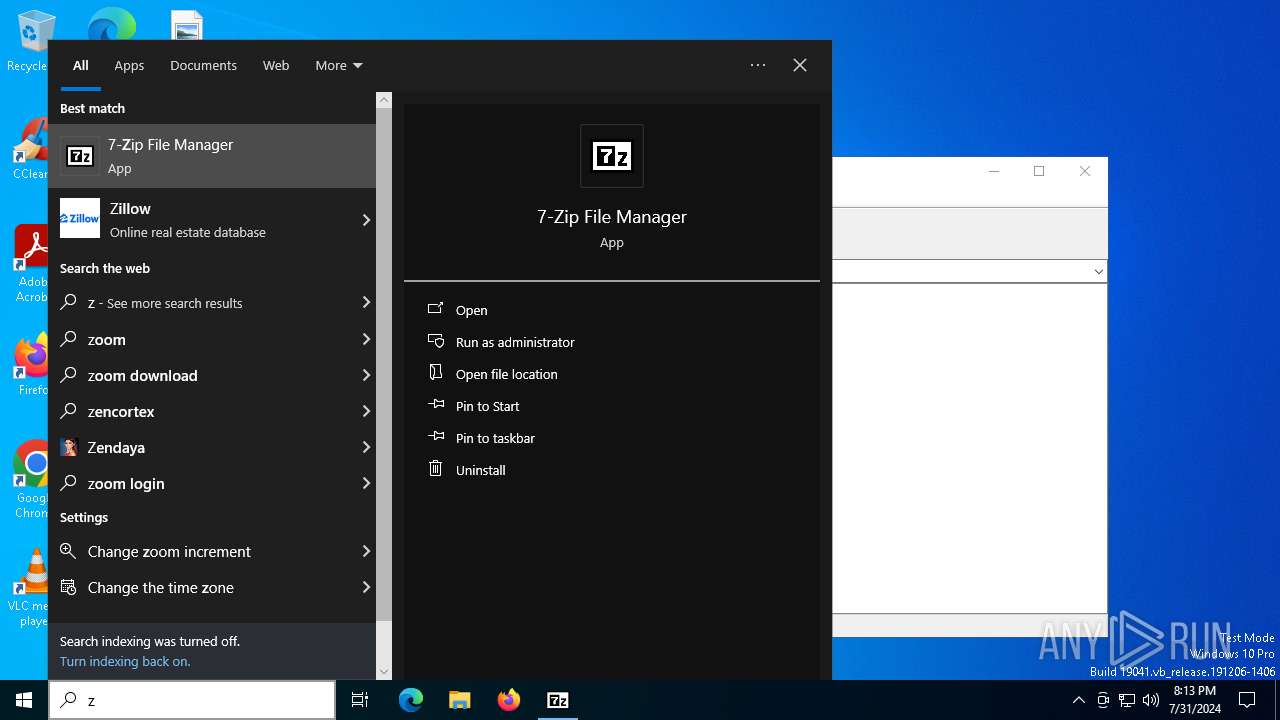Image resolution: width=1280 pixels, height=720 pixels.
Task: Switch to the All search tab
Action: pyautogui.click(x=81, y=65)
